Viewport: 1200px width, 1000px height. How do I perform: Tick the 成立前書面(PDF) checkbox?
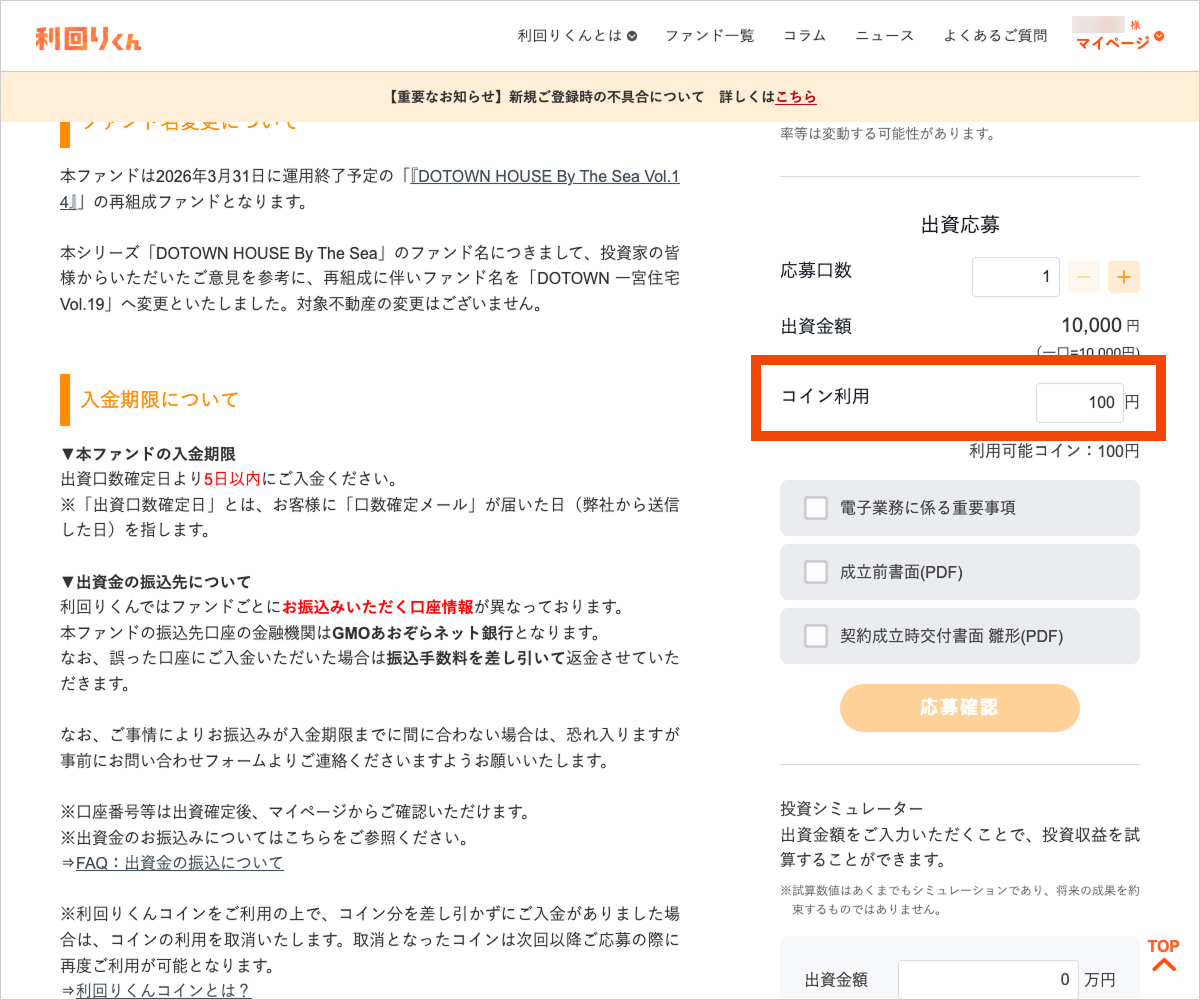[x=816, y=572]
